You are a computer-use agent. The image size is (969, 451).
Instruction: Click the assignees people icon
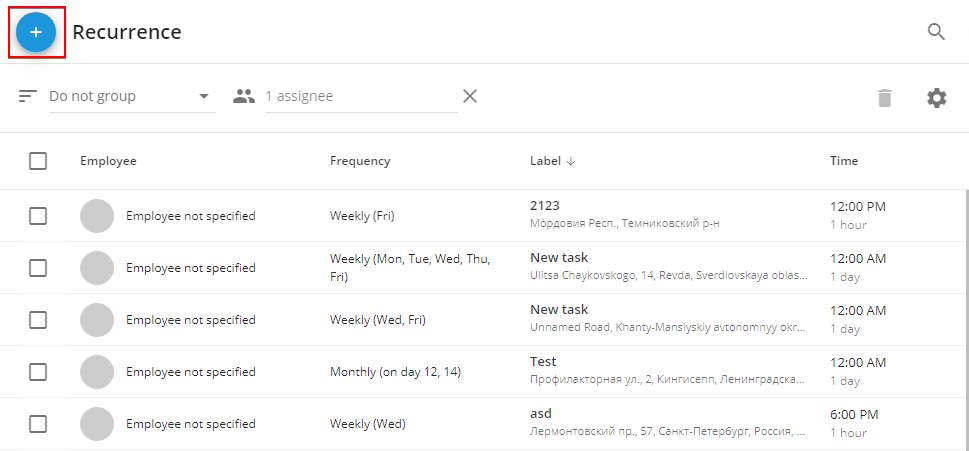pyautogui.click(x=244, y=96)
